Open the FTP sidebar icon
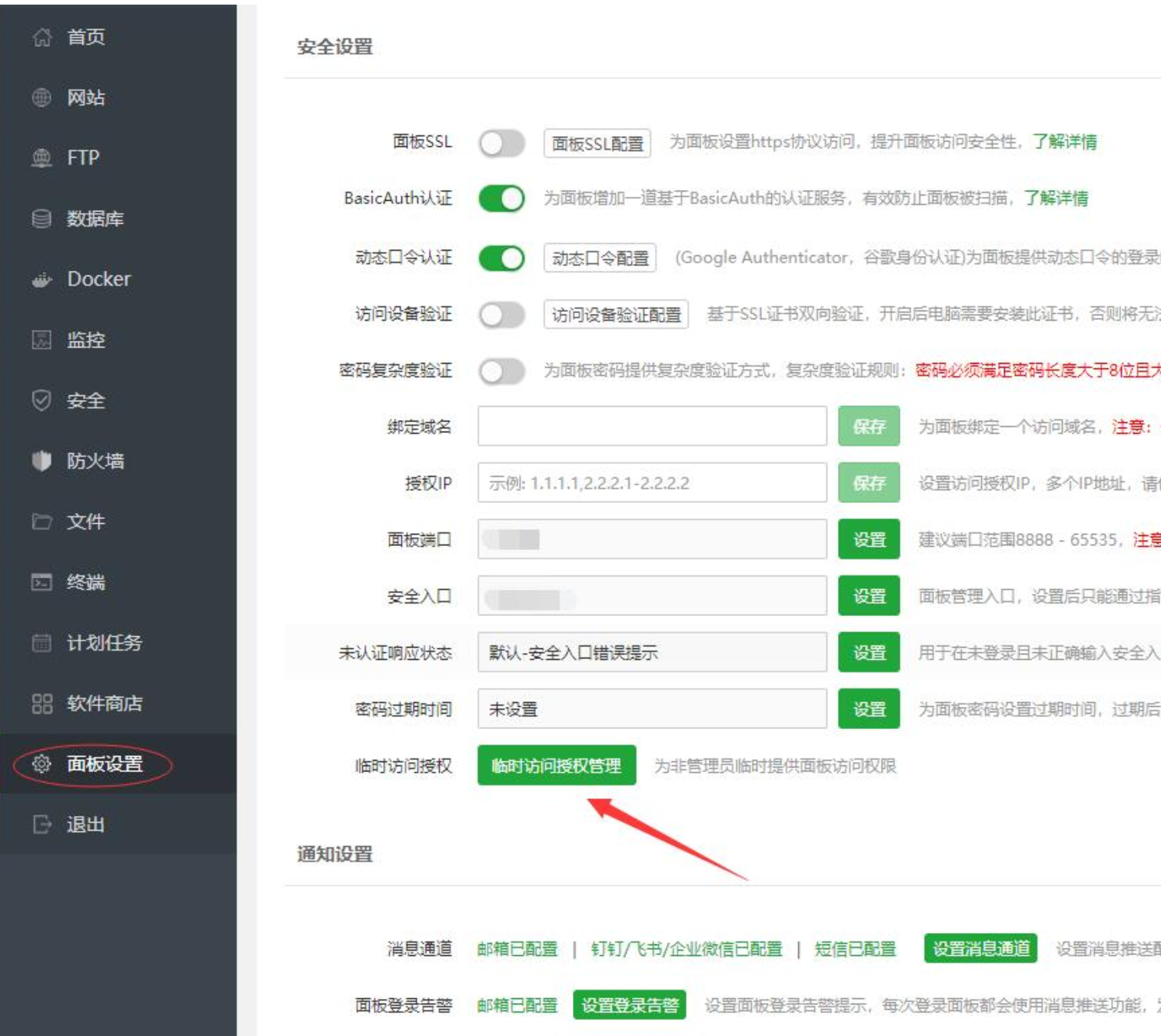This screenshot has height=1036, width=1161. 42,158
